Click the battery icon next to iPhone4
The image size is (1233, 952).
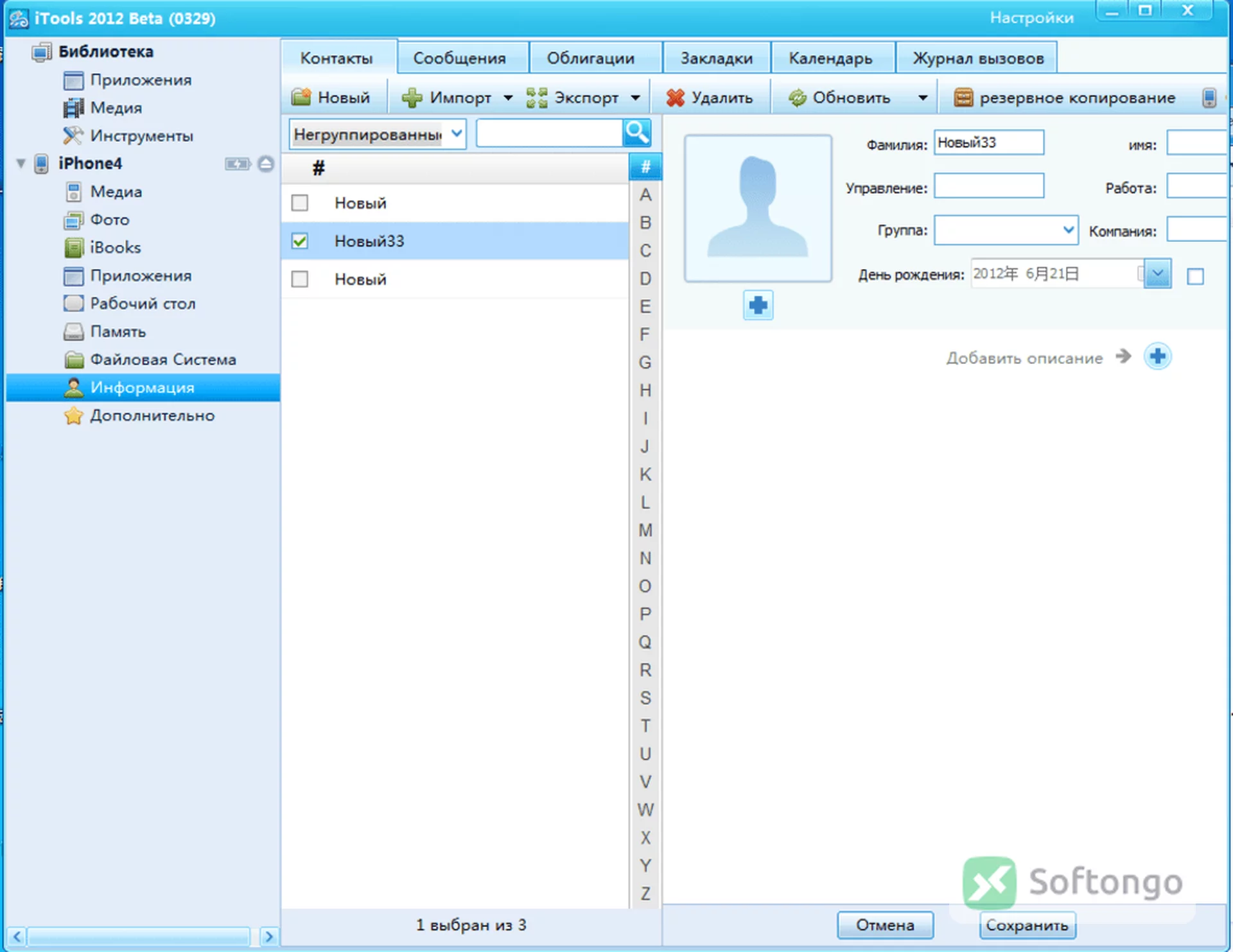tap(237, 164)
